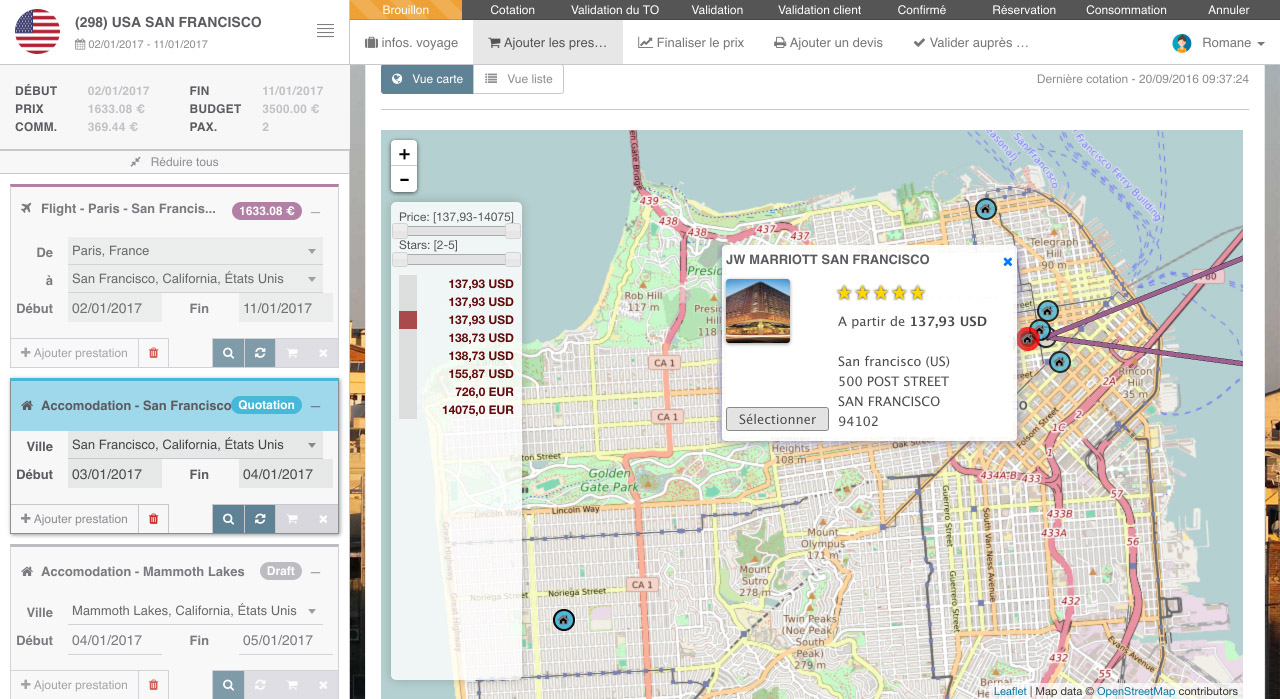
Task: Click the cart icon on the Flight card
Action: [x=292, y=353]
